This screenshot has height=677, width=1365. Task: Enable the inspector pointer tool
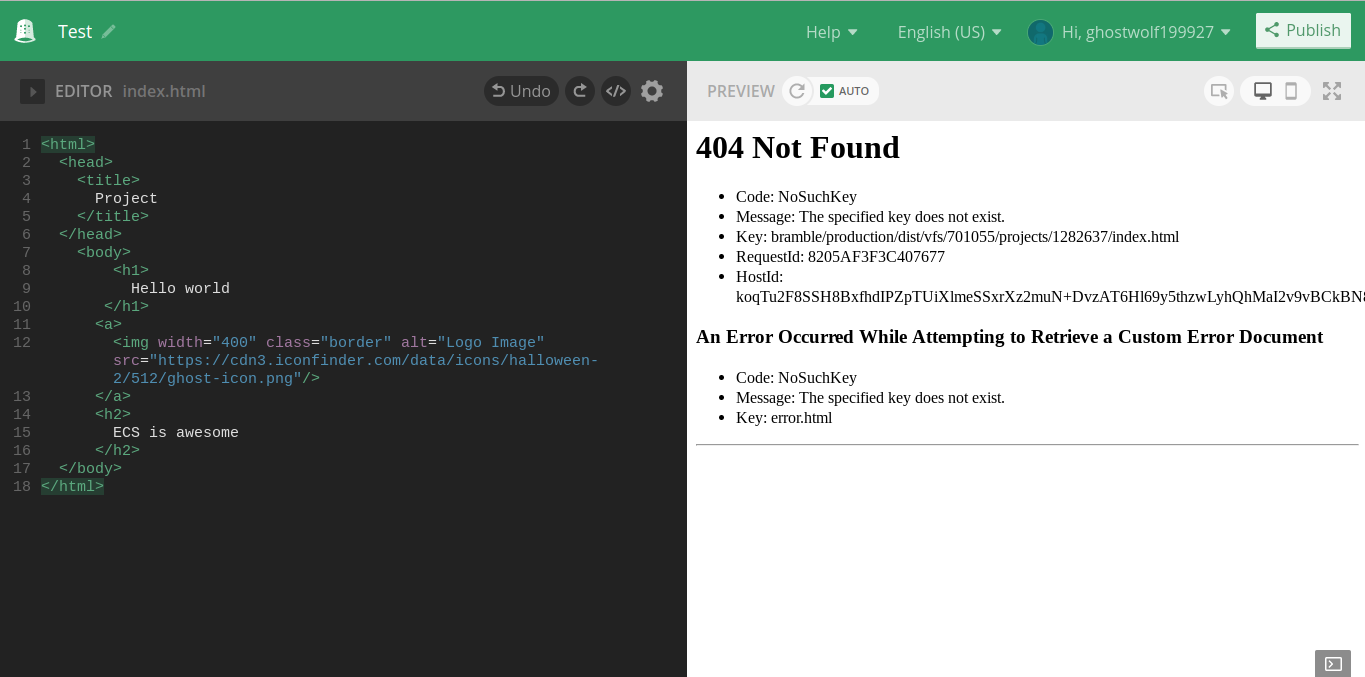pos(1219,91)
